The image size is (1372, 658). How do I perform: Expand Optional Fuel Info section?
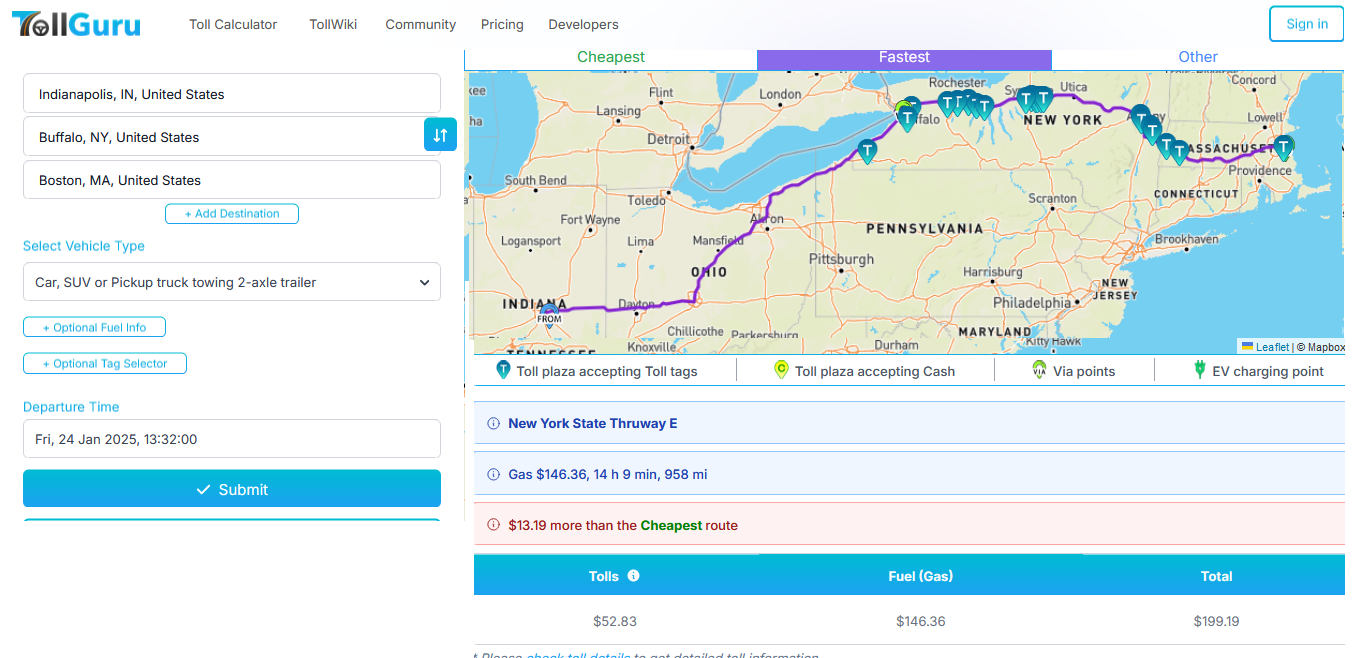click(94, 327)
